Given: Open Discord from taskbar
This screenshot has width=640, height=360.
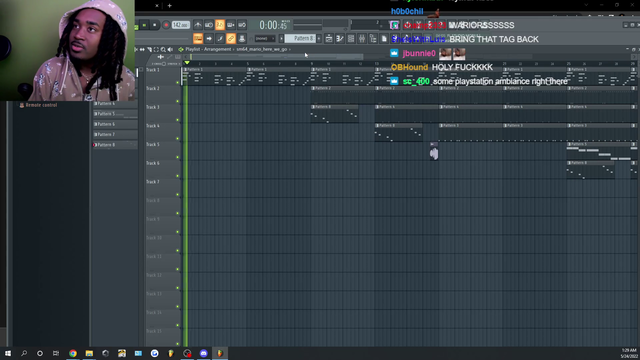Looking at the screenshot, I should point(203,353).
